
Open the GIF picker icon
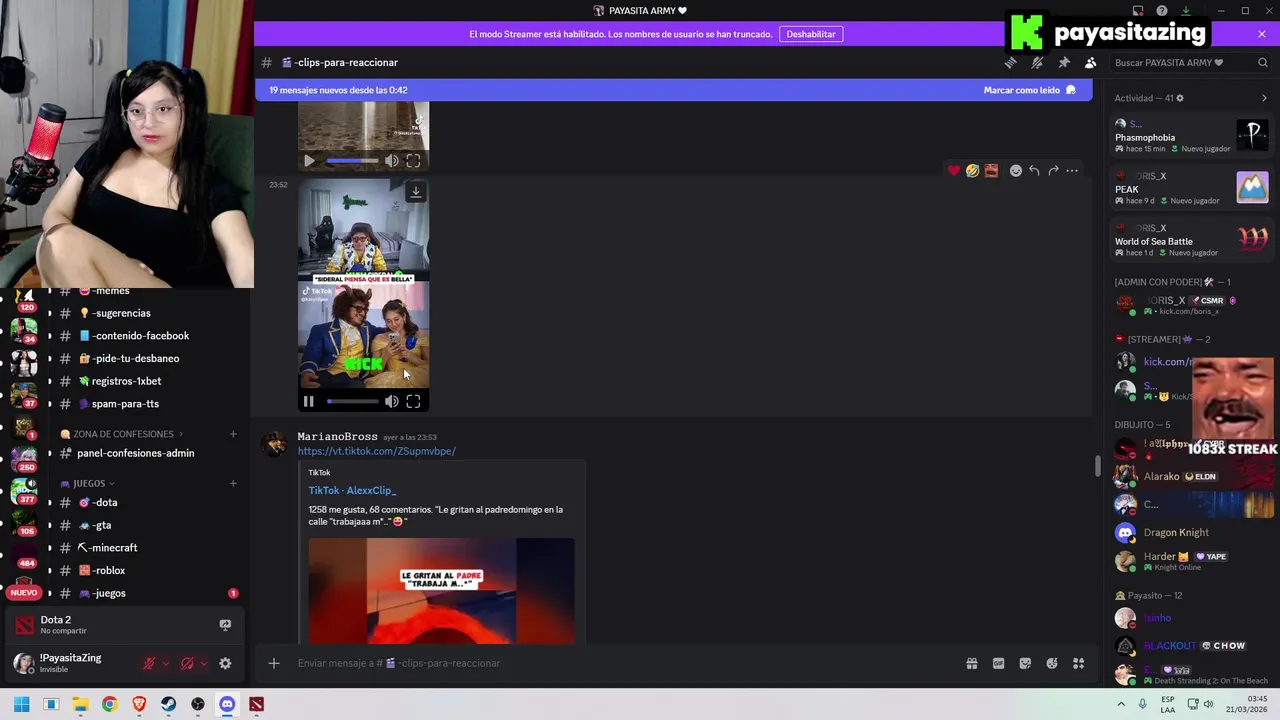pos(998,663)
